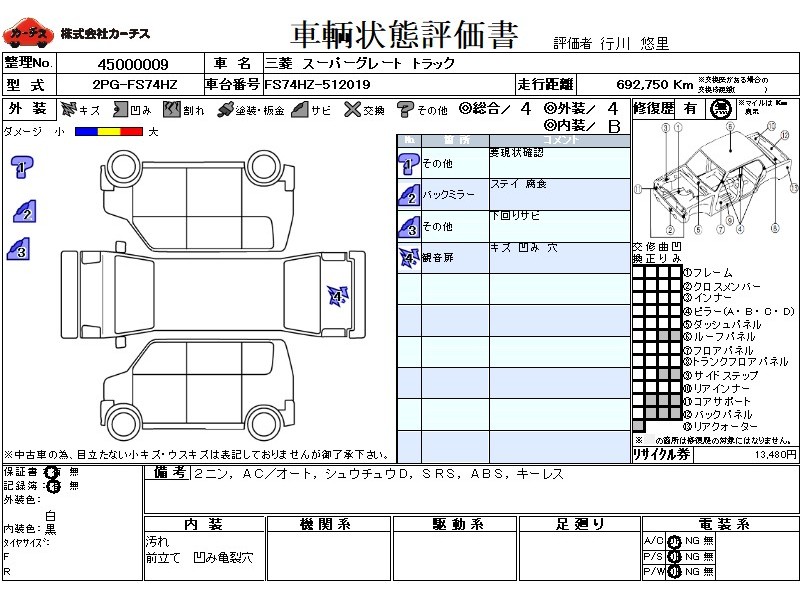
Task: Click the 総合 overall score 4
Action: pos(526,108)
